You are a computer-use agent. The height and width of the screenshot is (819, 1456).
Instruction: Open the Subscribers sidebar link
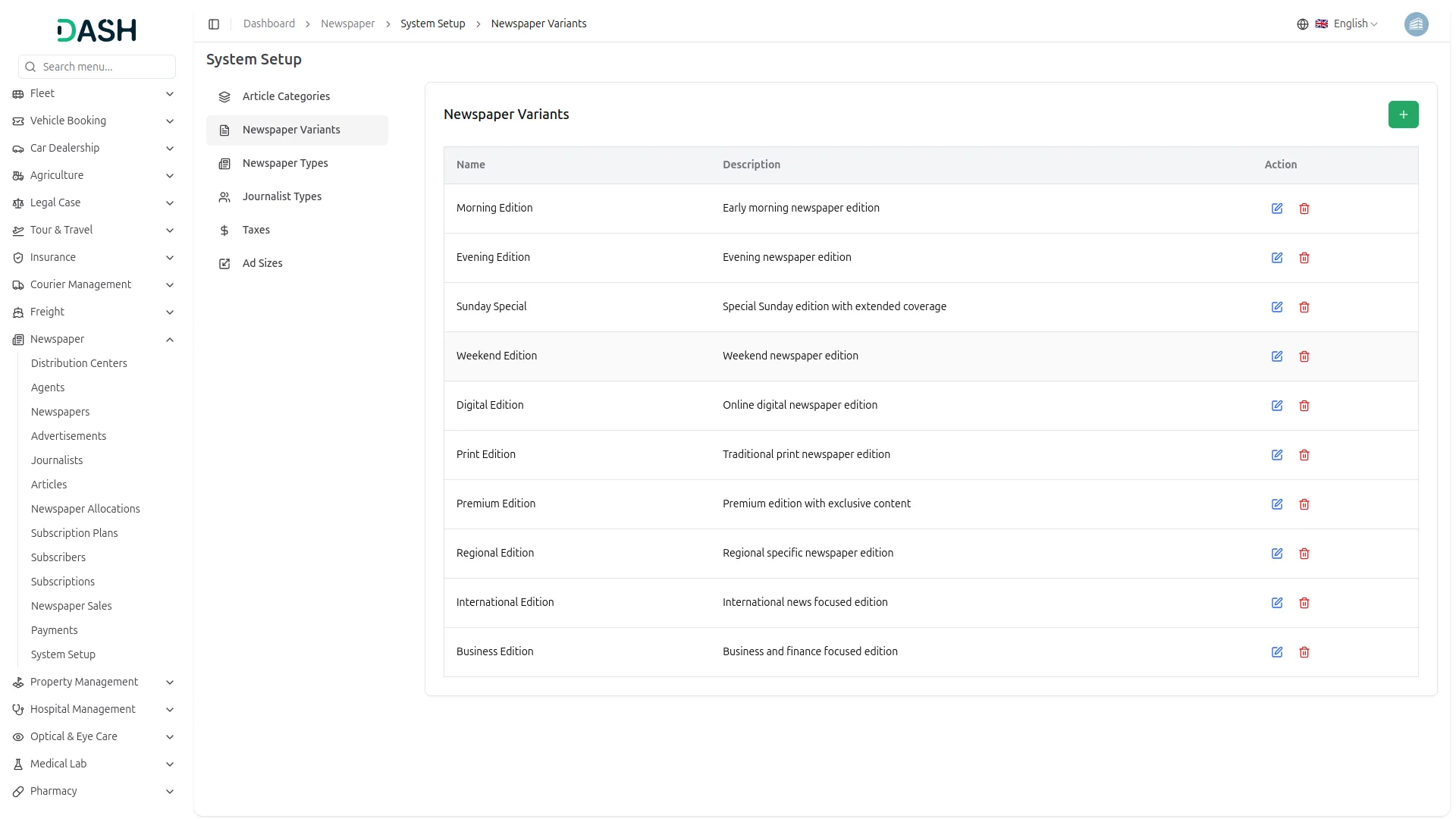[x=58, y=557]
